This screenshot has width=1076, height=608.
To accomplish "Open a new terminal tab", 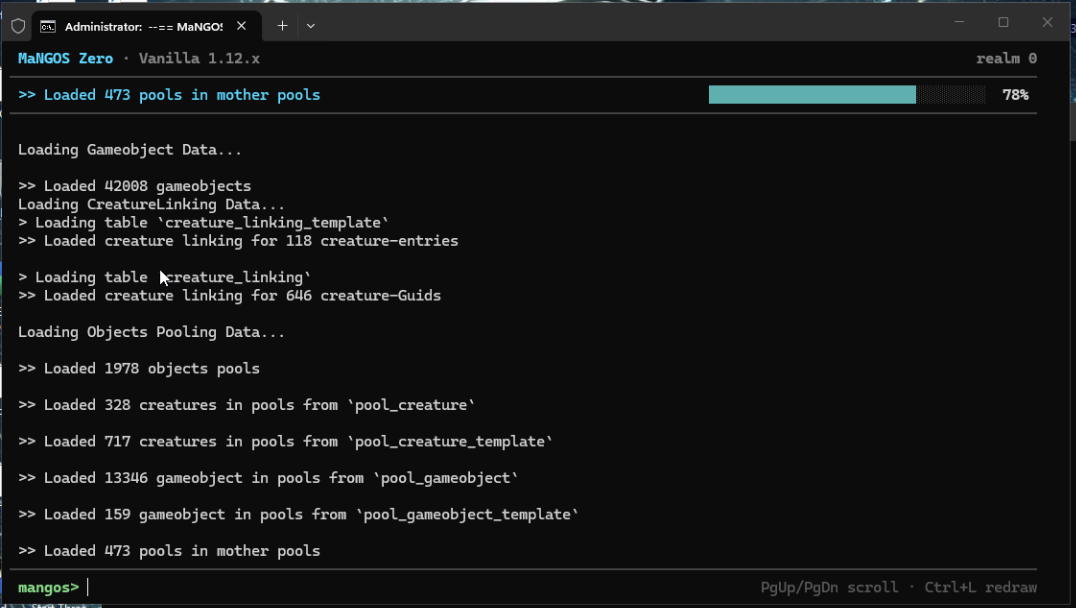I will [282, 26].
